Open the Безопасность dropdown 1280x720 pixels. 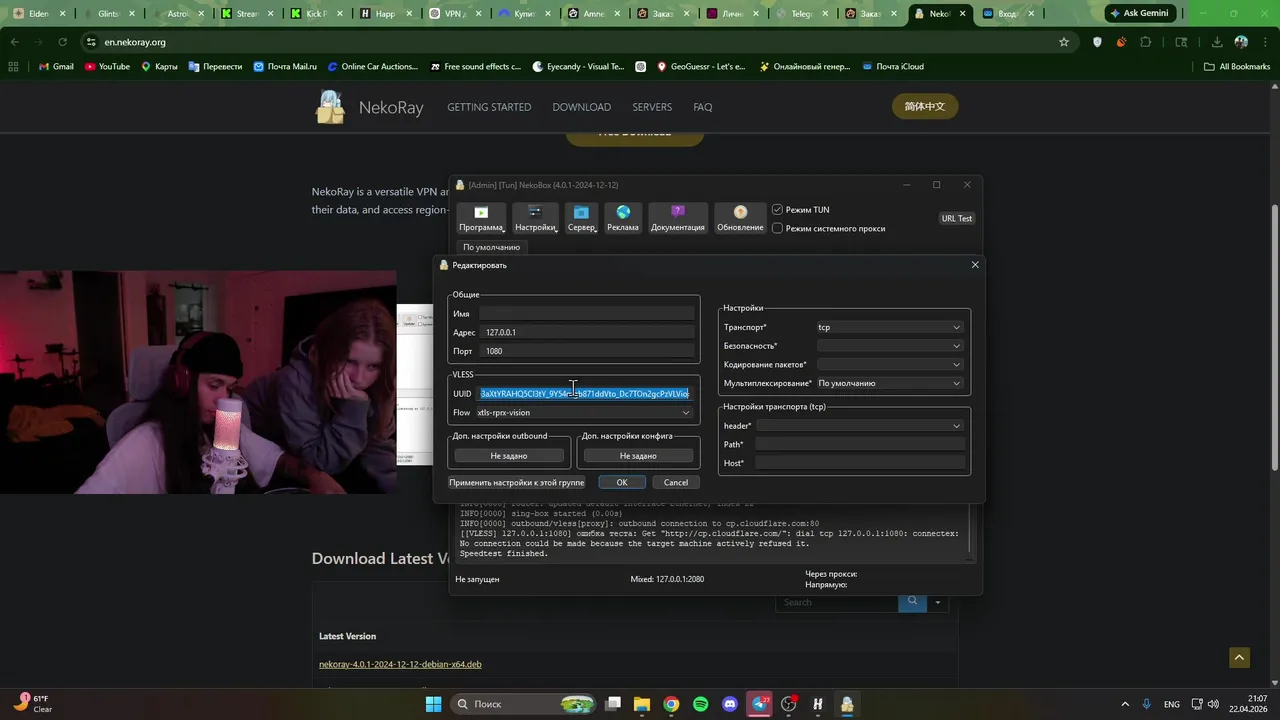click(x=890, y=346)
